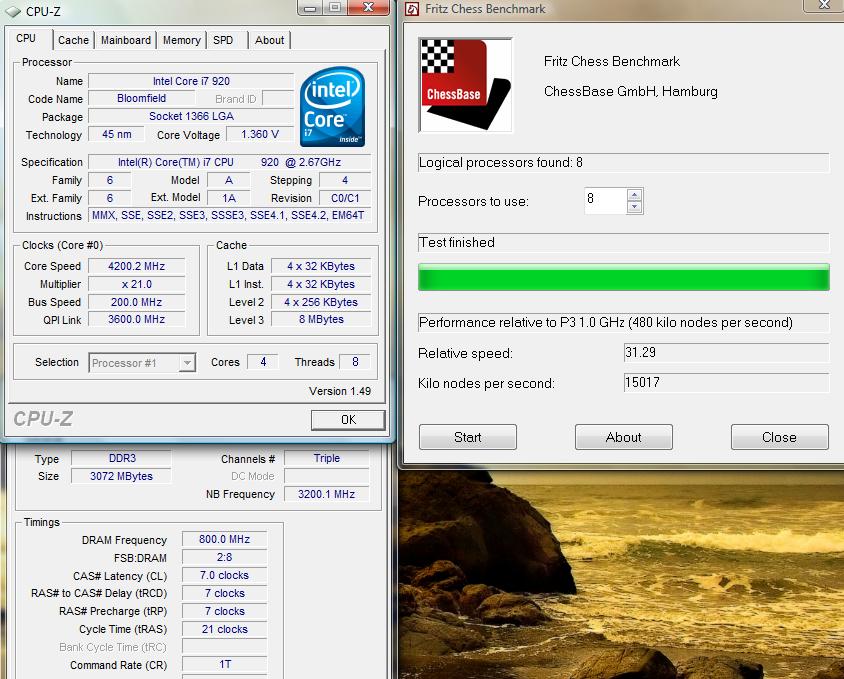
Task: Click the FSB:DRAM ratio value 2:8
Action: click(224, 557)
